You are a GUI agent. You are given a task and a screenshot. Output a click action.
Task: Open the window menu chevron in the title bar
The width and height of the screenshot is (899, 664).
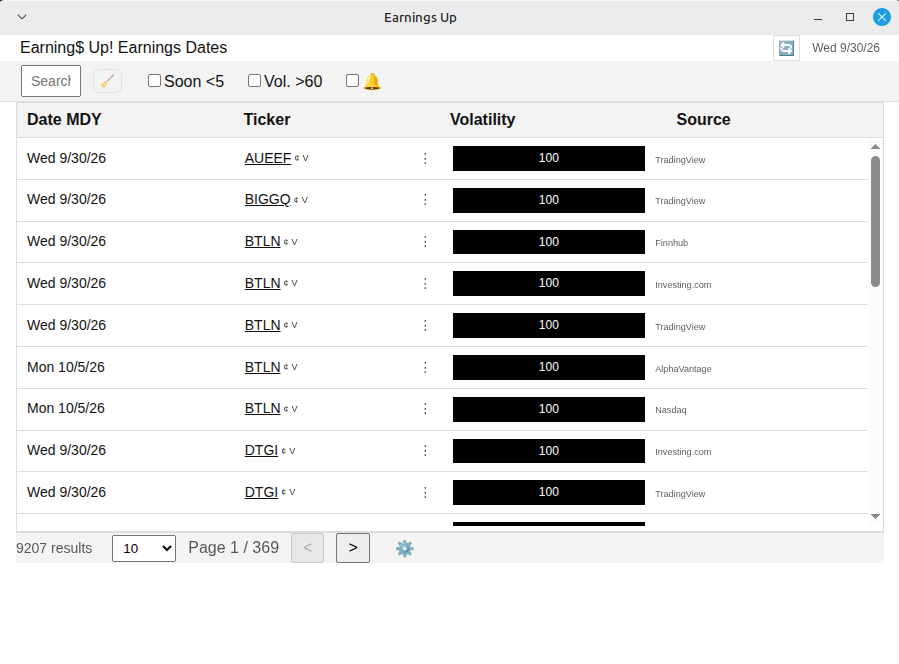[22, 17]
